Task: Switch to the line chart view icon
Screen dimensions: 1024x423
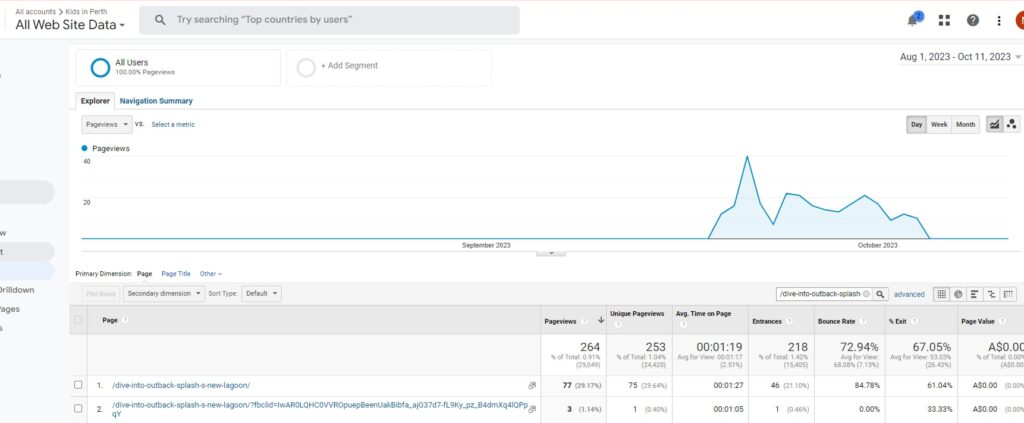Action: (x=994, y=124)
